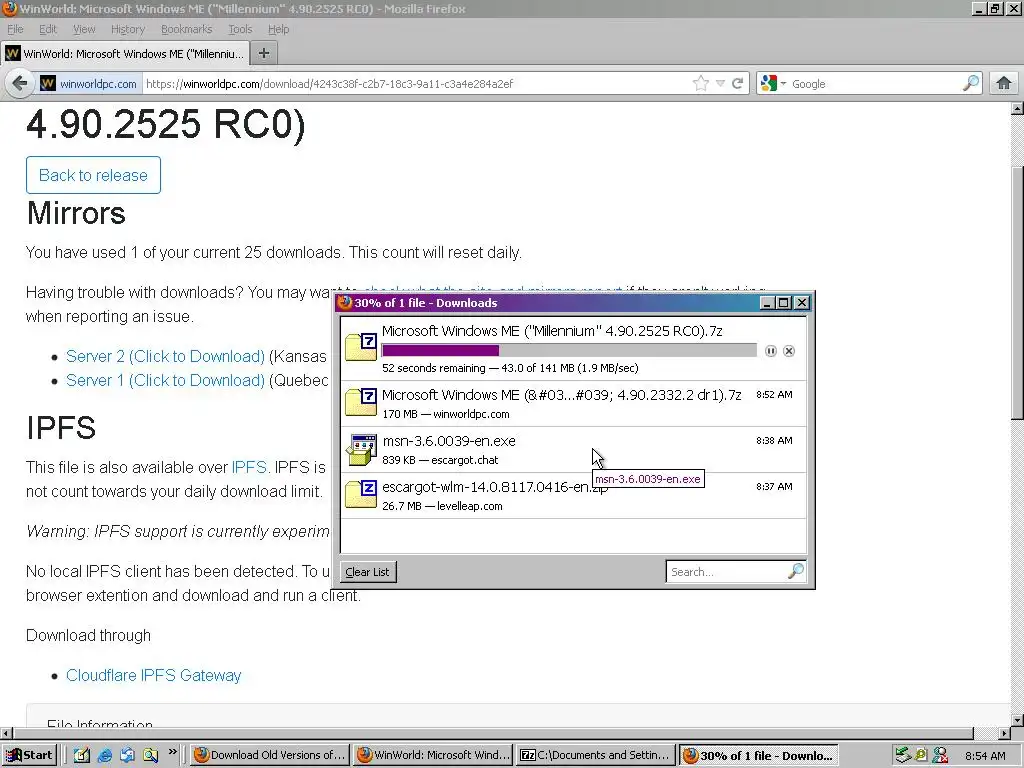Click the '839 KB — escargot.chat' text
The image size is (1024, 768).
coord(440,460)
